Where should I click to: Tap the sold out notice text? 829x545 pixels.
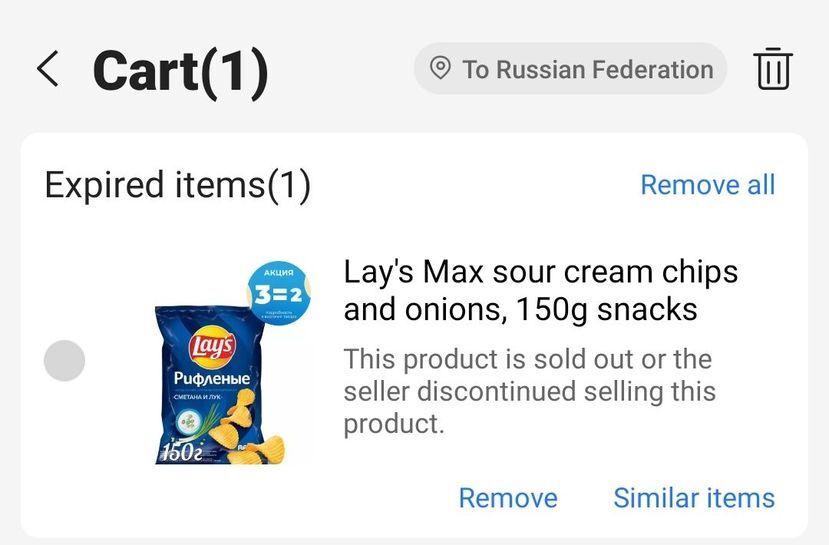pyautogui.click(x=528, y=391)
